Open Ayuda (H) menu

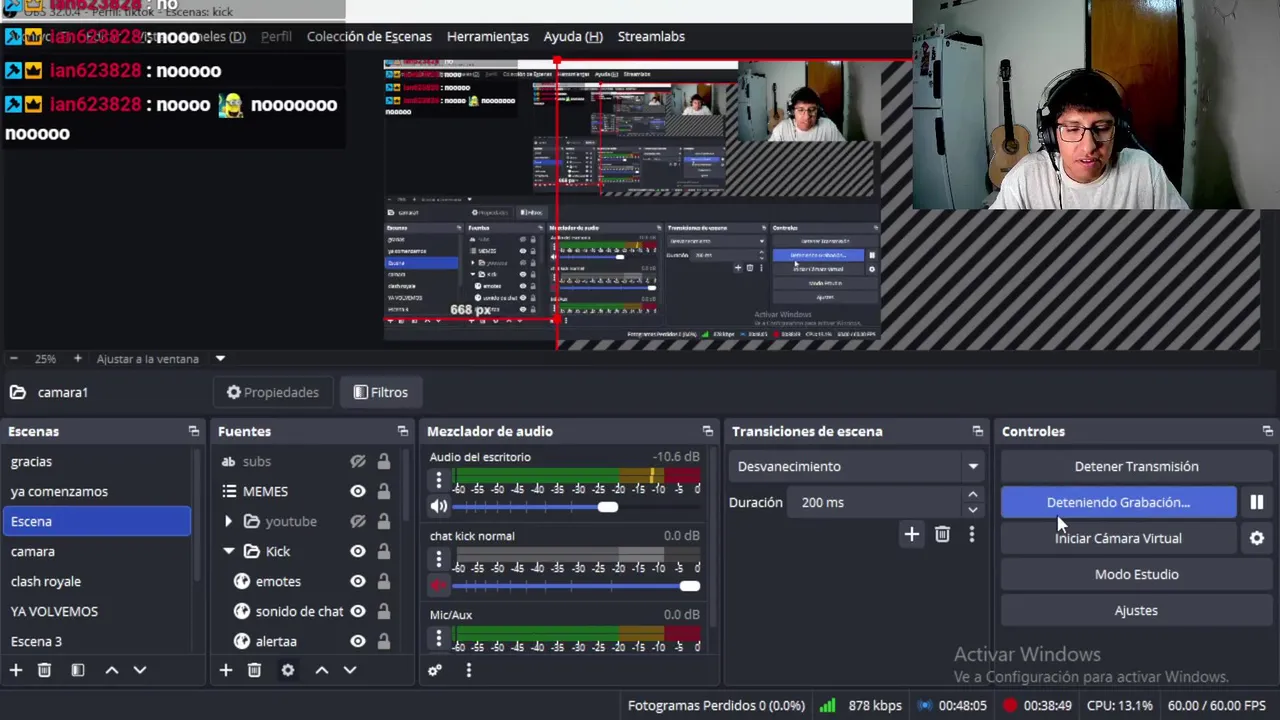(x=573, y=36)
